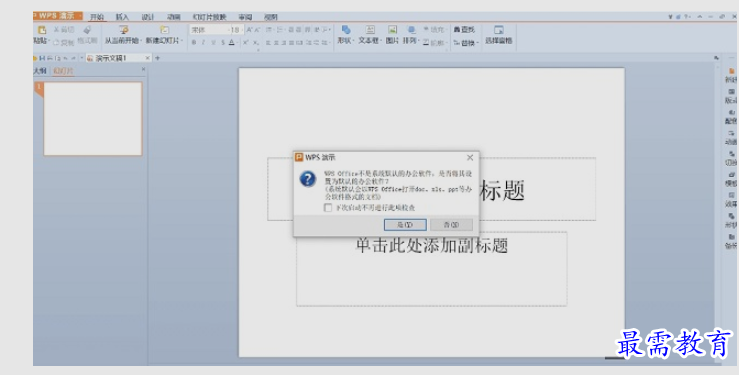Switch to the Review (审阅) tab
739x375 pixels.
tap(245, 17)
